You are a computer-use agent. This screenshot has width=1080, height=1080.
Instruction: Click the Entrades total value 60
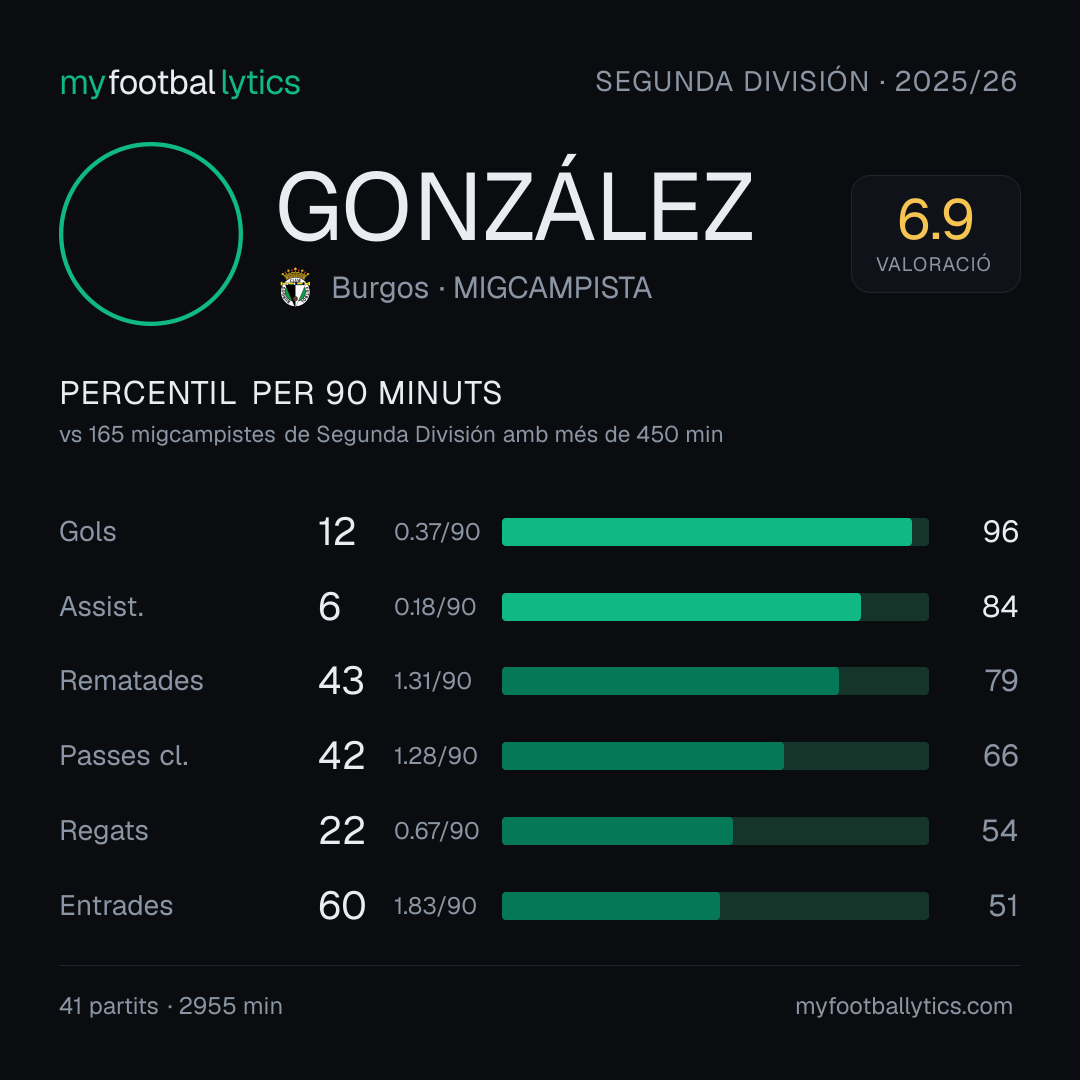[342, 906]
